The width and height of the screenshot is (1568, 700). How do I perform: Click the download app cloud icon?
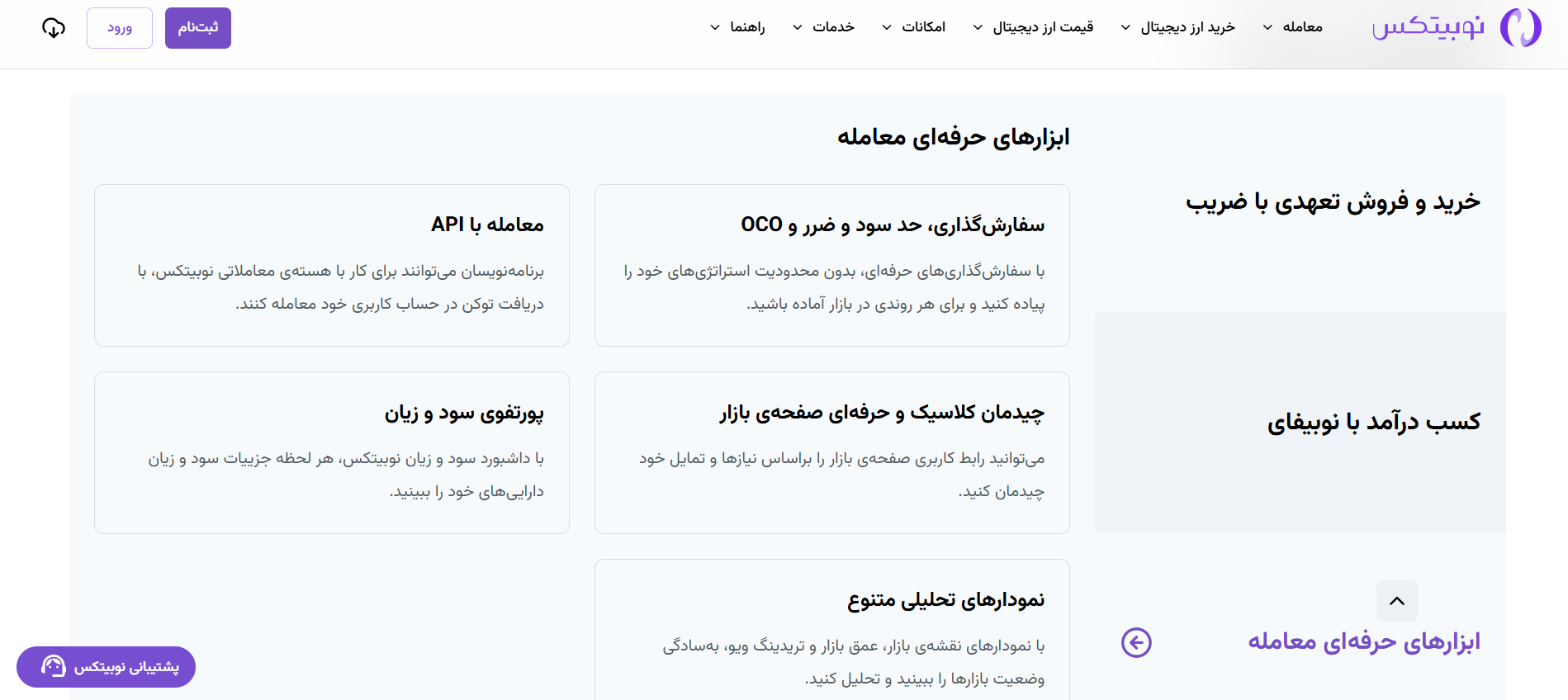(54, 28)
